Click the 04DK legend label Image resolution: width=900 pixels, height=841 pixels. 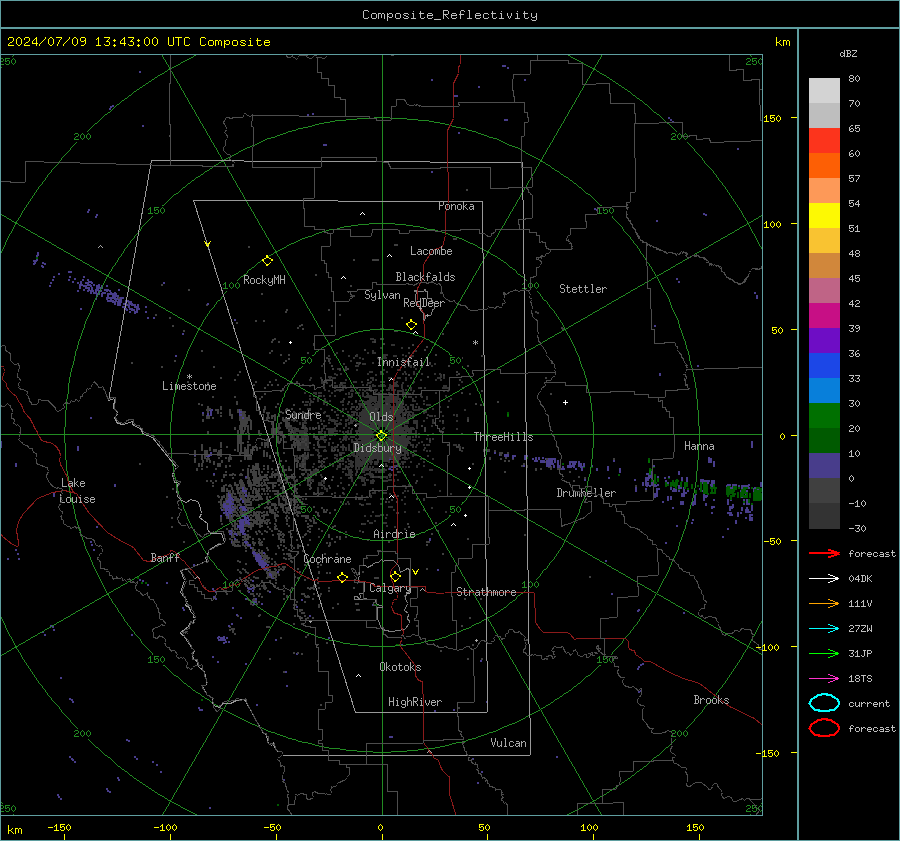[x=860, y=579]
